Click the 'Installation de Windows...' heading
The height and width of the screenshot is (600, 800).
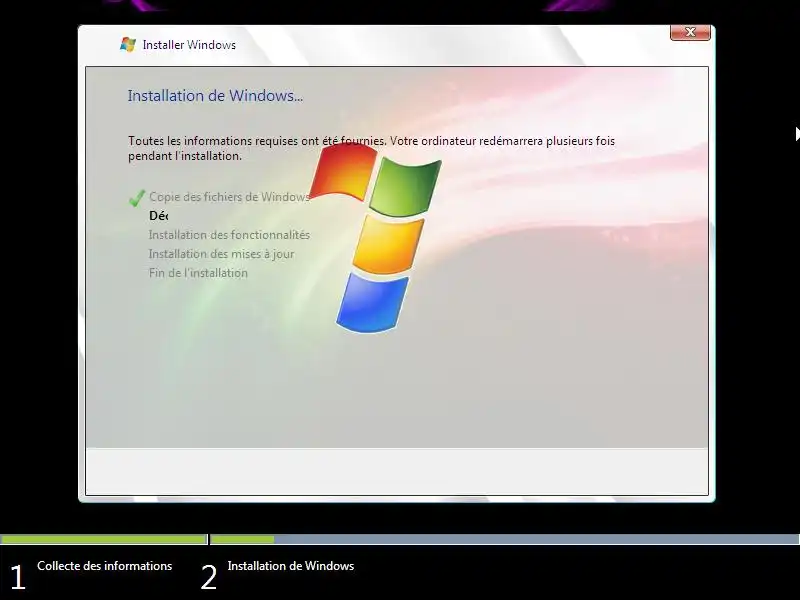tap(215, 95)
